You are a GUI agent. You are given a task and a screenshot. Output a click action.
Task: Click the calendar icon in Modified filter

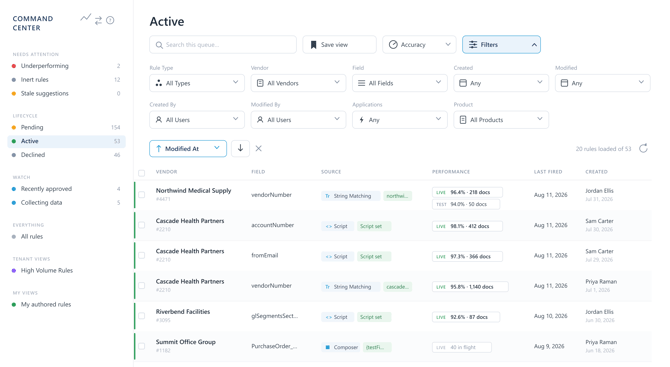tap(564, 83)
